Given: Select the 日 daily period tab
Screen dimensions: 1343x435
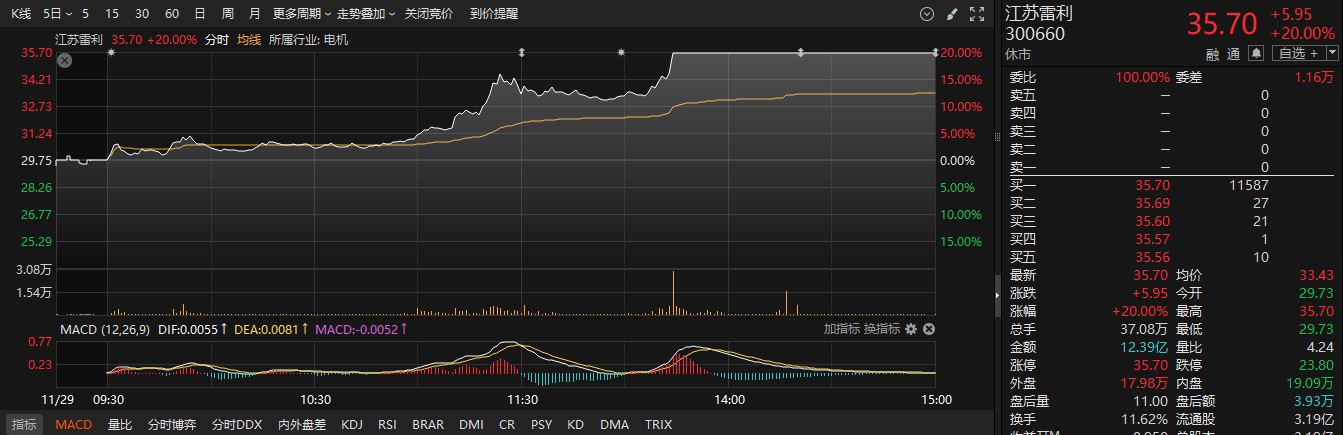Looking at the screenshot, I should tap(200, 14).
